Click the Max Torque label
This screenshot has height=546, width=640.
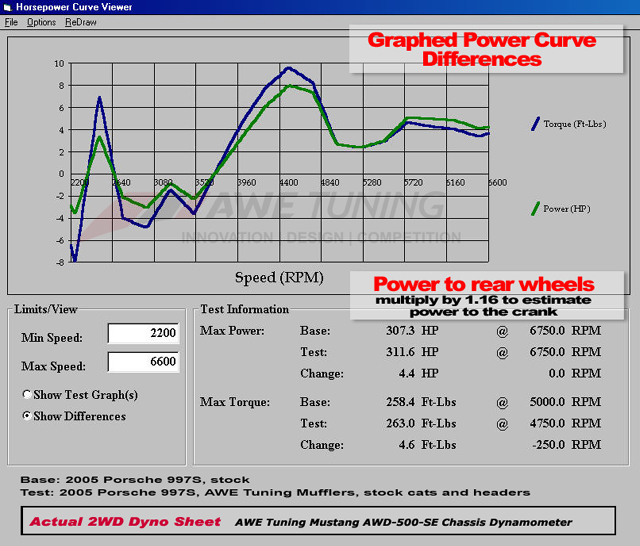tap(235, 402)
